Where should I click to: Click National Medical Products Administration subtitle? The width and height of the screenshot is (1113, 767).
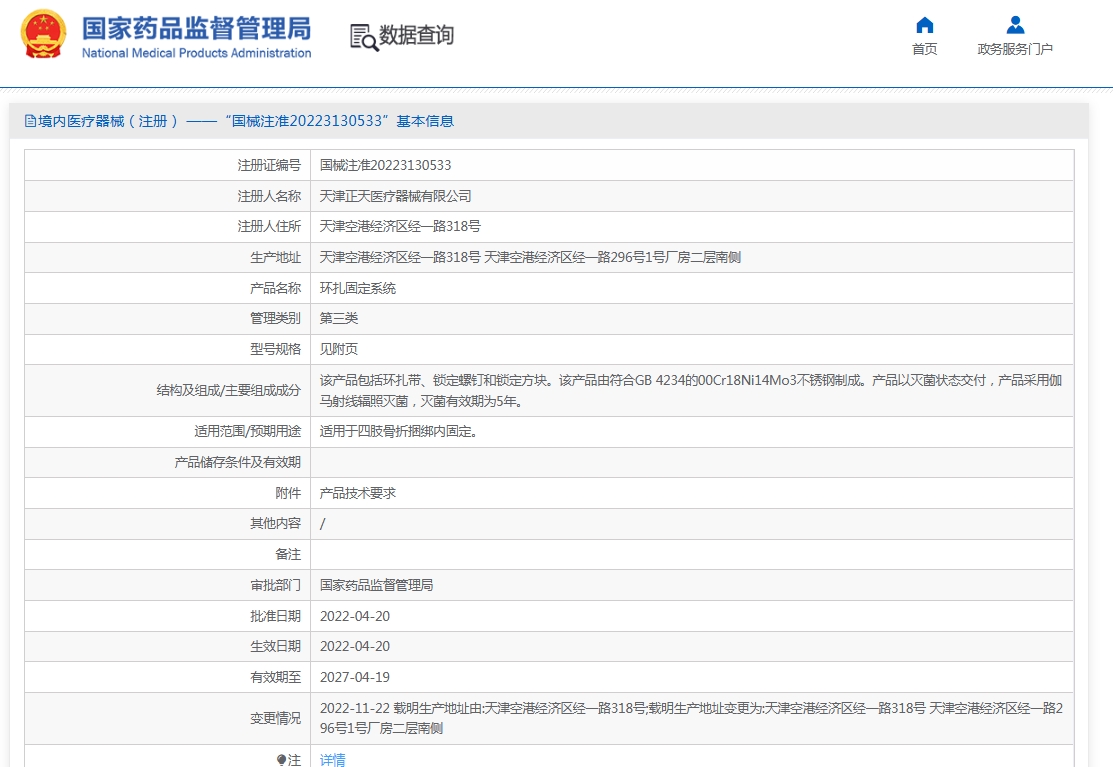[x=197, y=53]
